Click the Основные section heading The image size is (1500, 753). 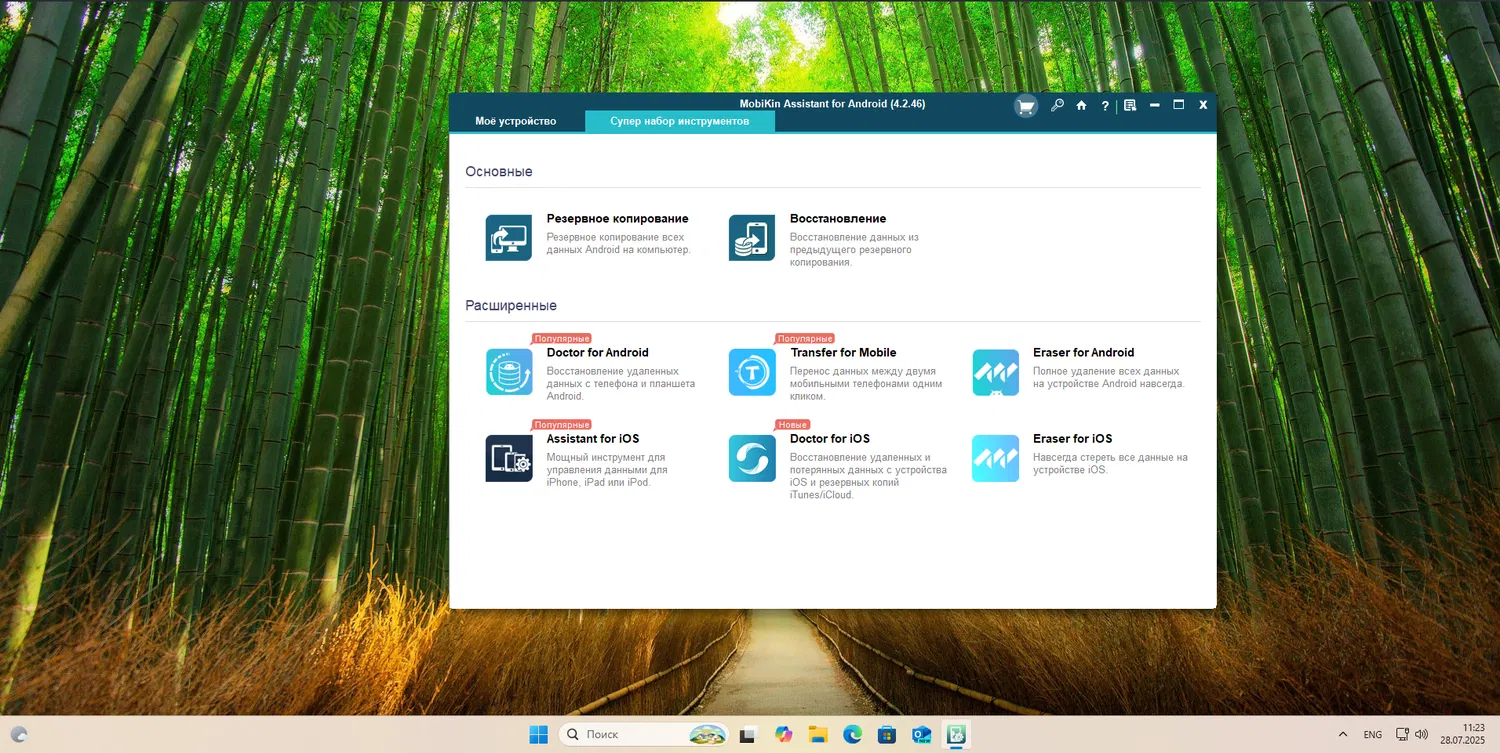coord(499,172)
